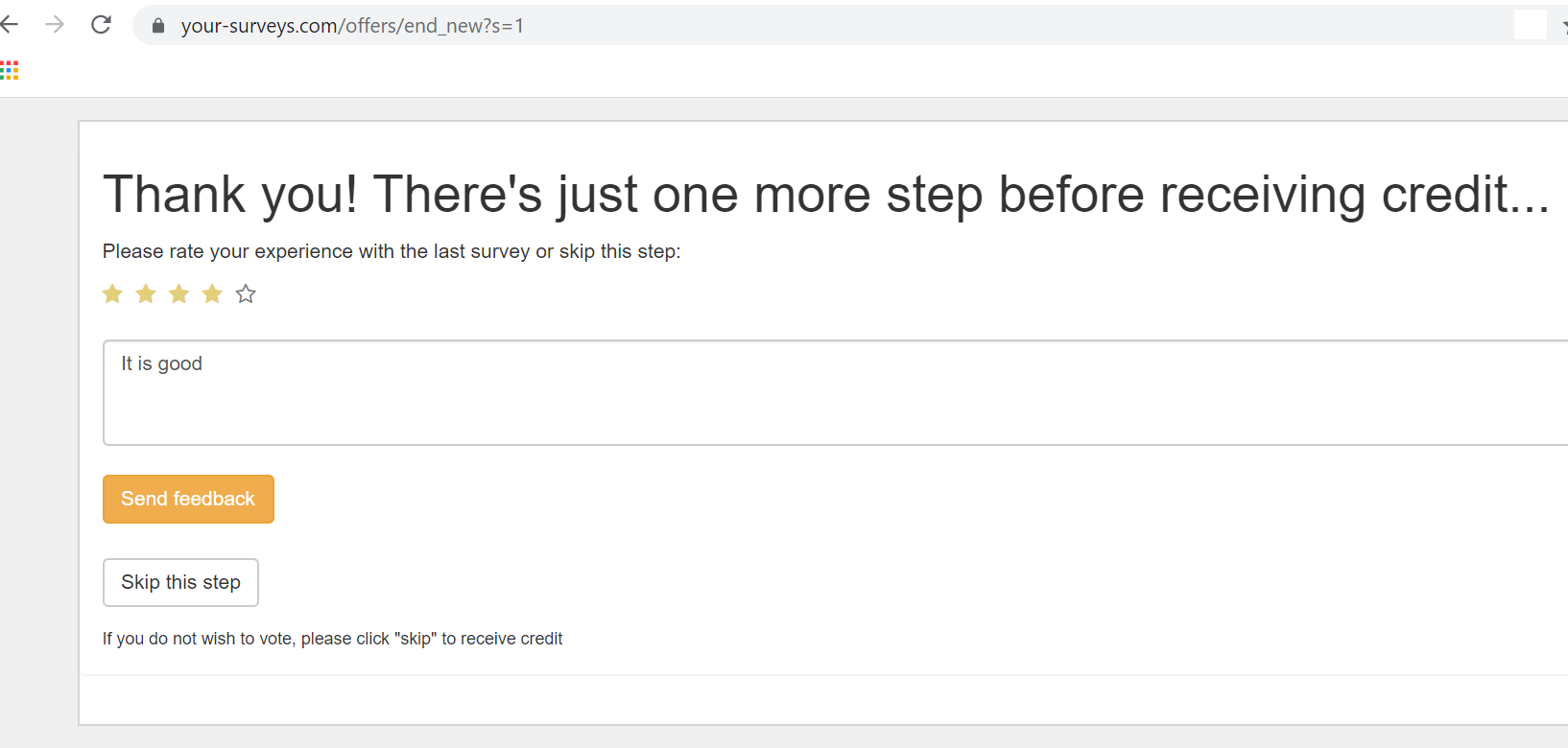Viewport: 1568px width, 748px height.
Task: Click the 'If you do not wish to vote' note
Action: click(x=332, y=639)
